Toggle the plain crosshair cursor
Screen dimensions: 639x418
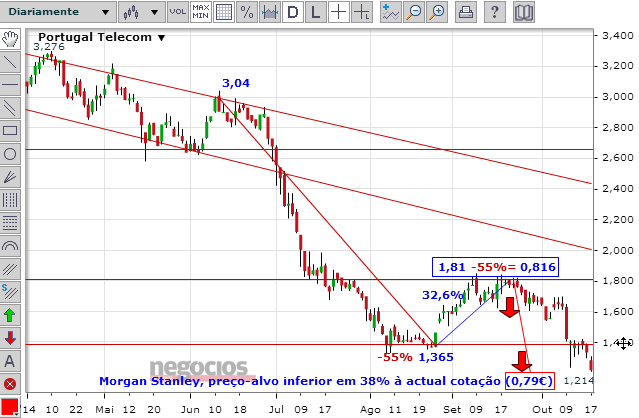(x=338, y=12)
